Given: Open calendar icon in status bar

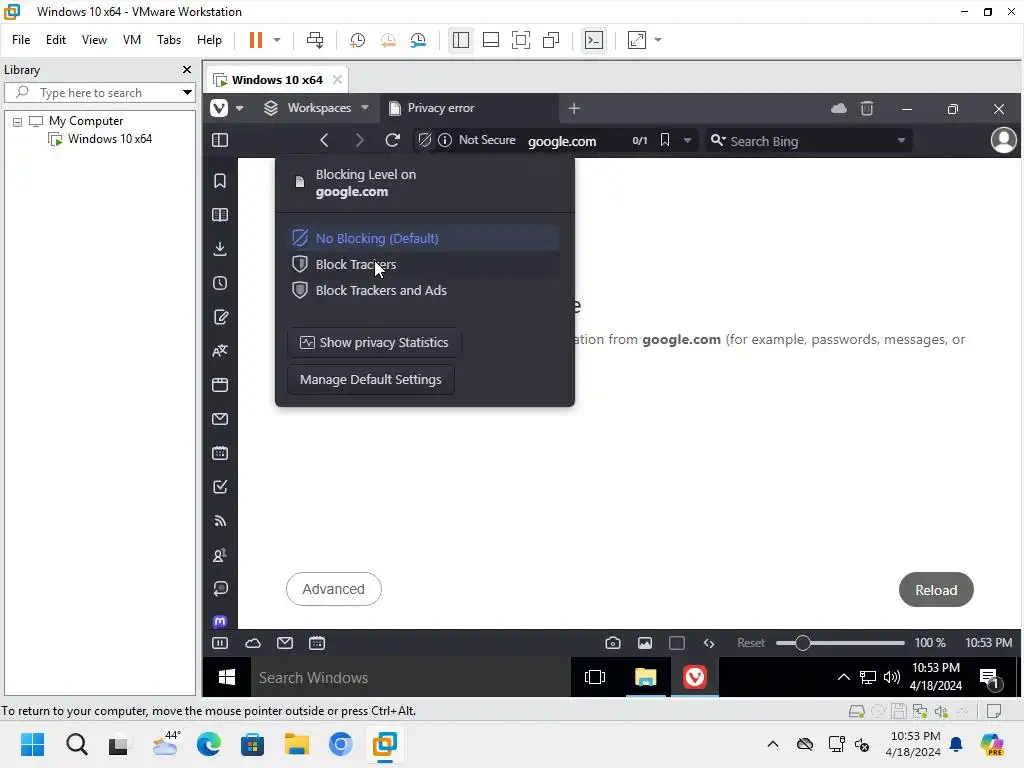Looking at the screenshot, I should [317, 643].
